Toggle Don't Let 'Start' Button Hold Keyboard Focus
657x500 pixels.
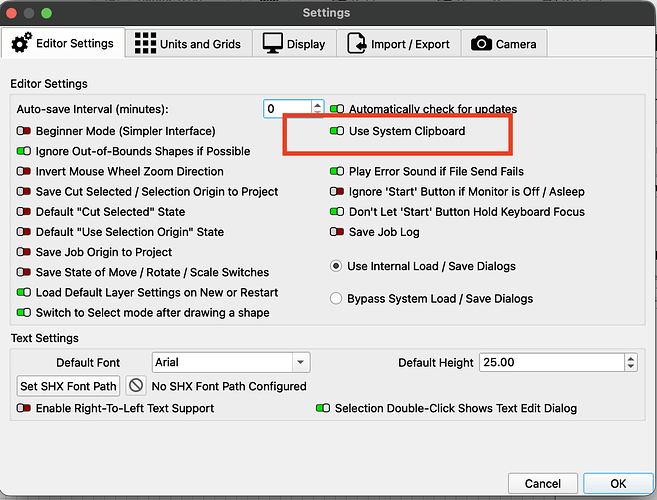click(337, 212)
